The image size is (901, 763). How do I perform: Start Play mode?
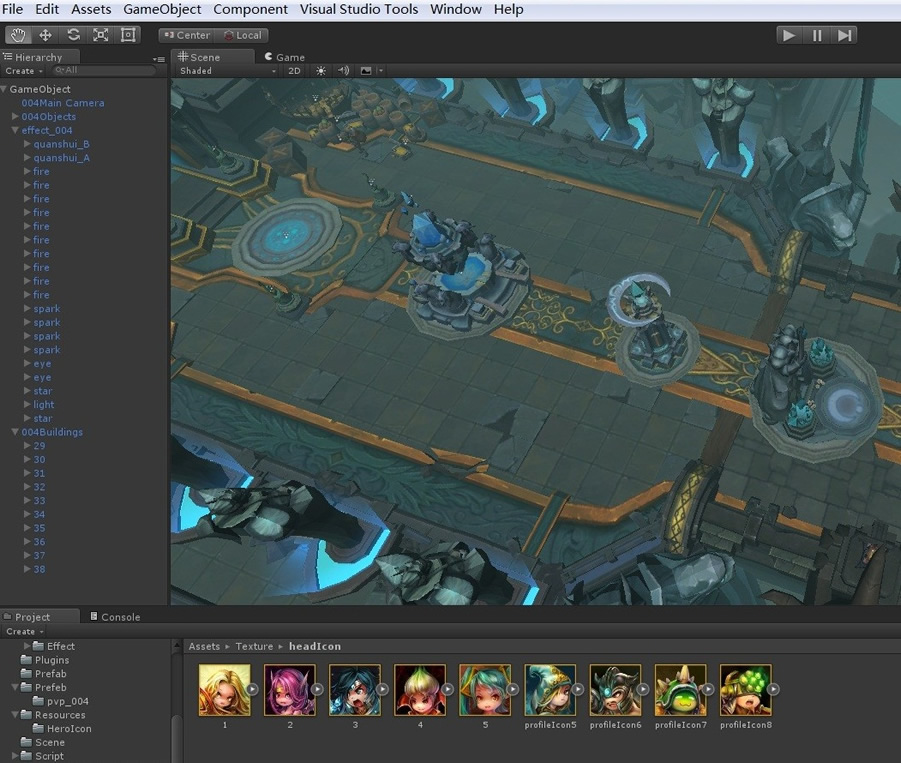789,36
